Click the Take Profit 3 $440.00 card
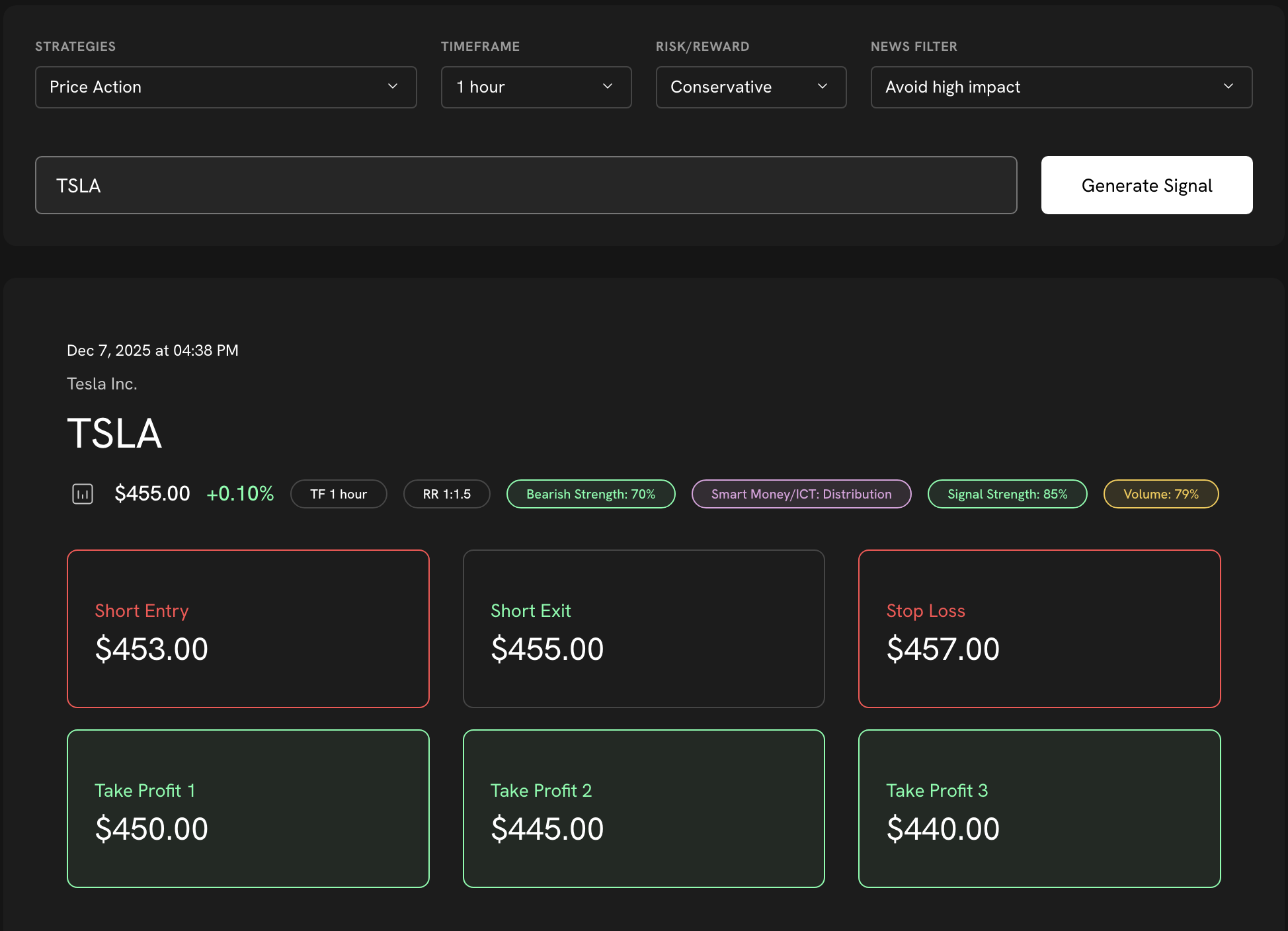Viewport: 1288px width, 931px height. pyautogui.click(x=1039, y=808)
